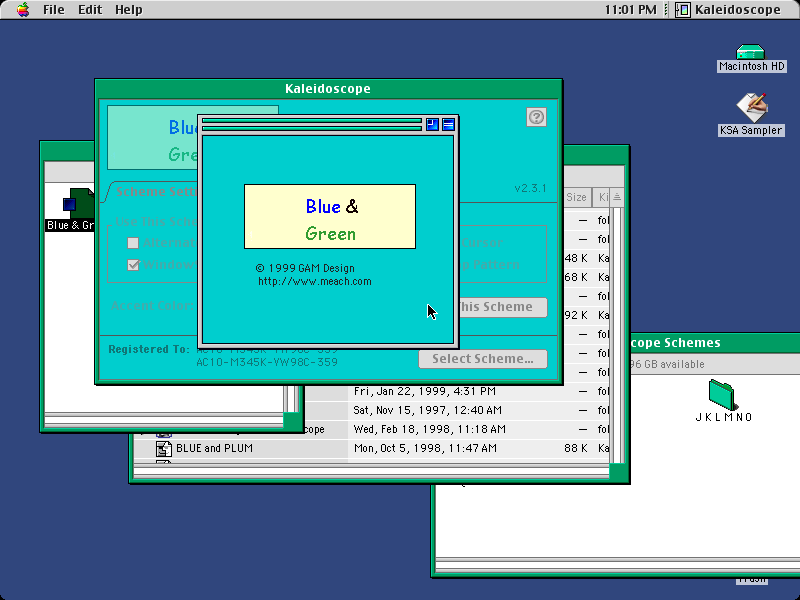
Task: Click the Schemes window horizontal scrollbar
Action: 617,565
